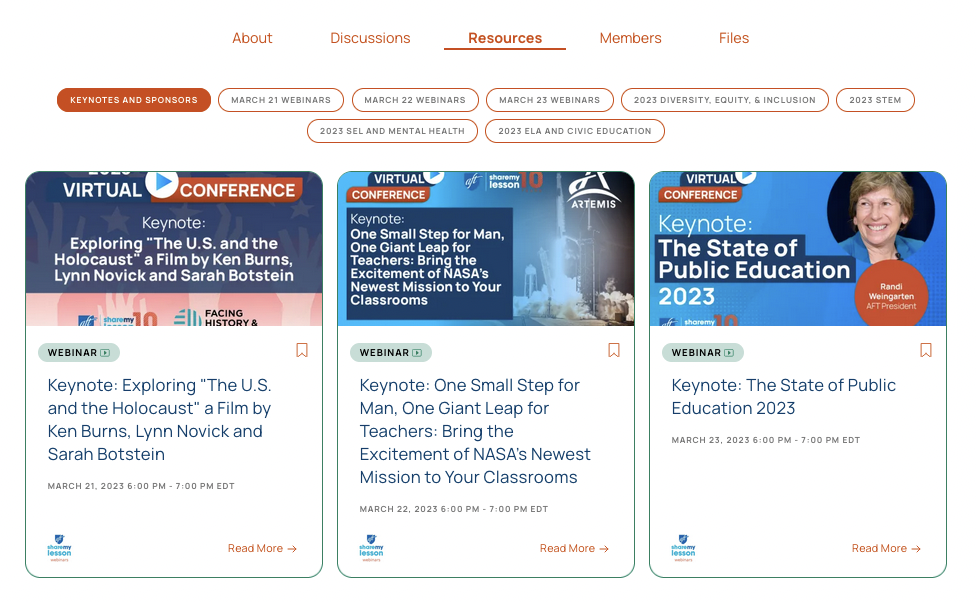The height and width of the screenshot is (602, 976).
Task: Enable the 2023 SEL AND MENTAL HEALTH filter
Action: coord(392,131)
